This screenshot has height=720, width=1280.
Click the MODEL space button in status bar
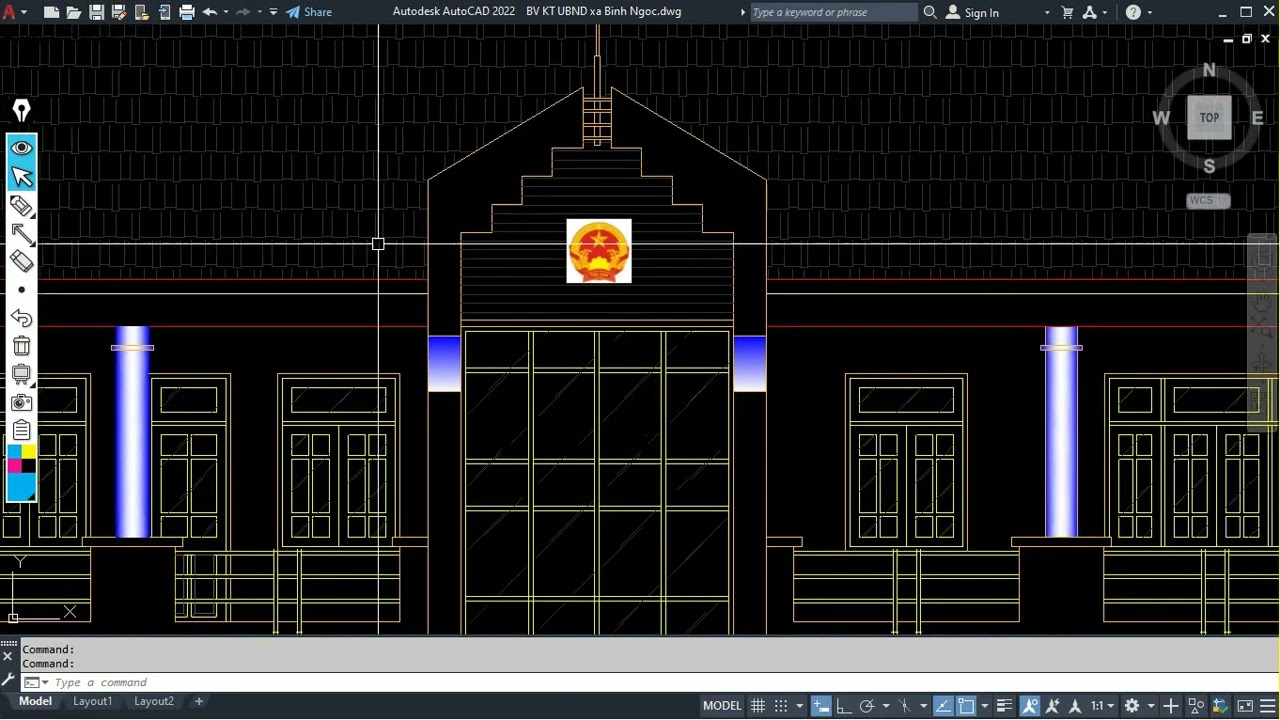(722, 706)
